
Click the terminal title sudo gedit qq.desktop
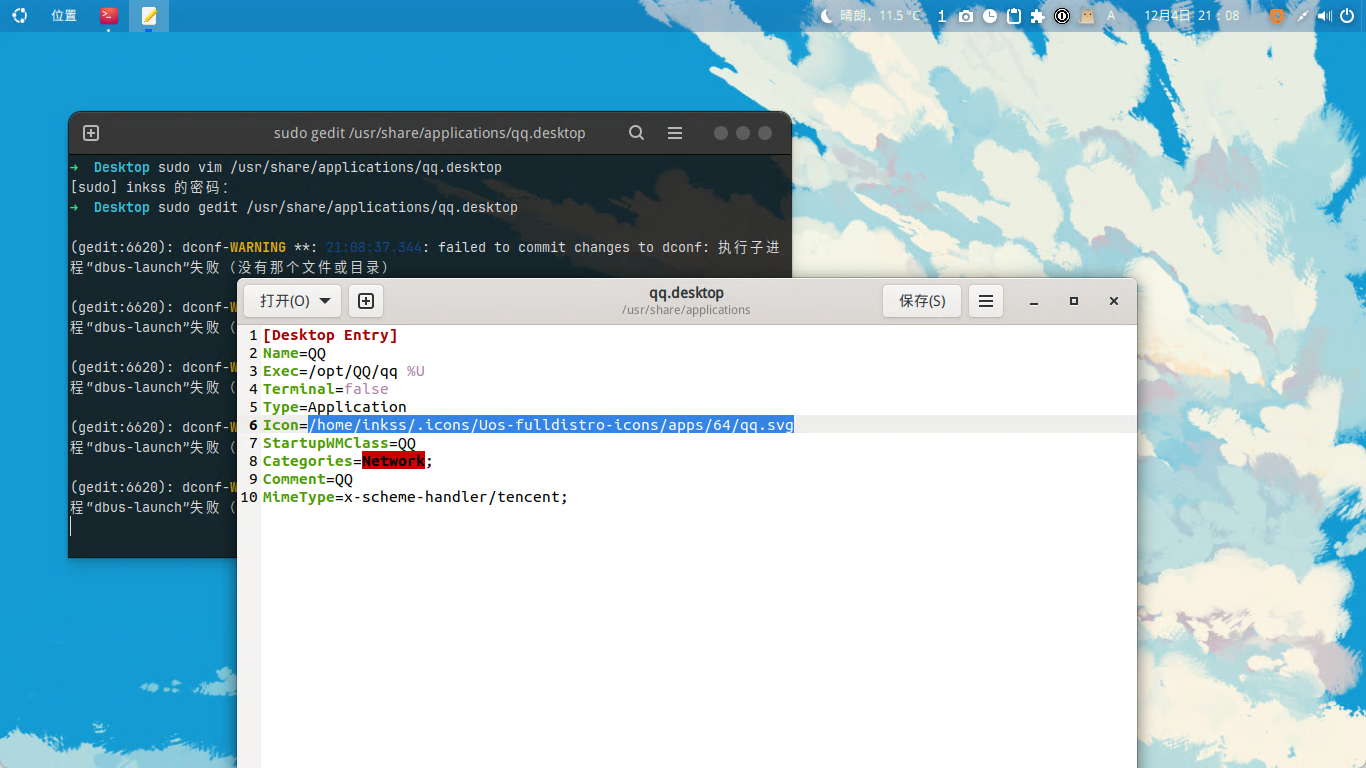pyautogui.click(x=430, y=133)
